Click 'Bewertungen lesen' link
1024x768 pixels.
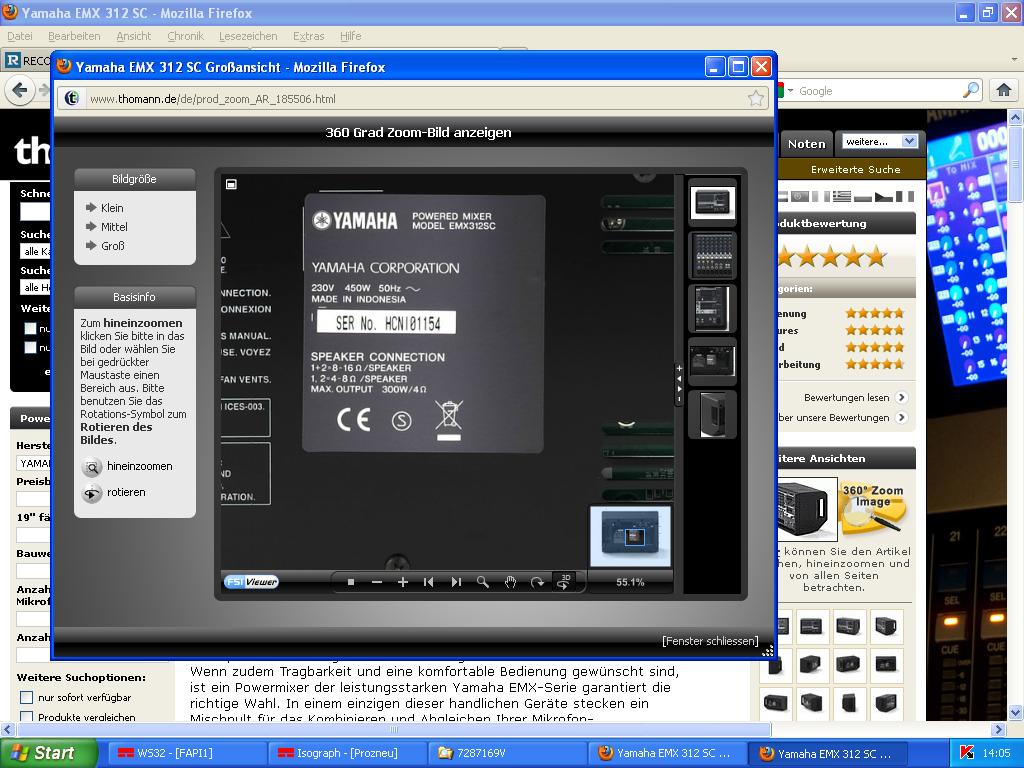(846, 397)
